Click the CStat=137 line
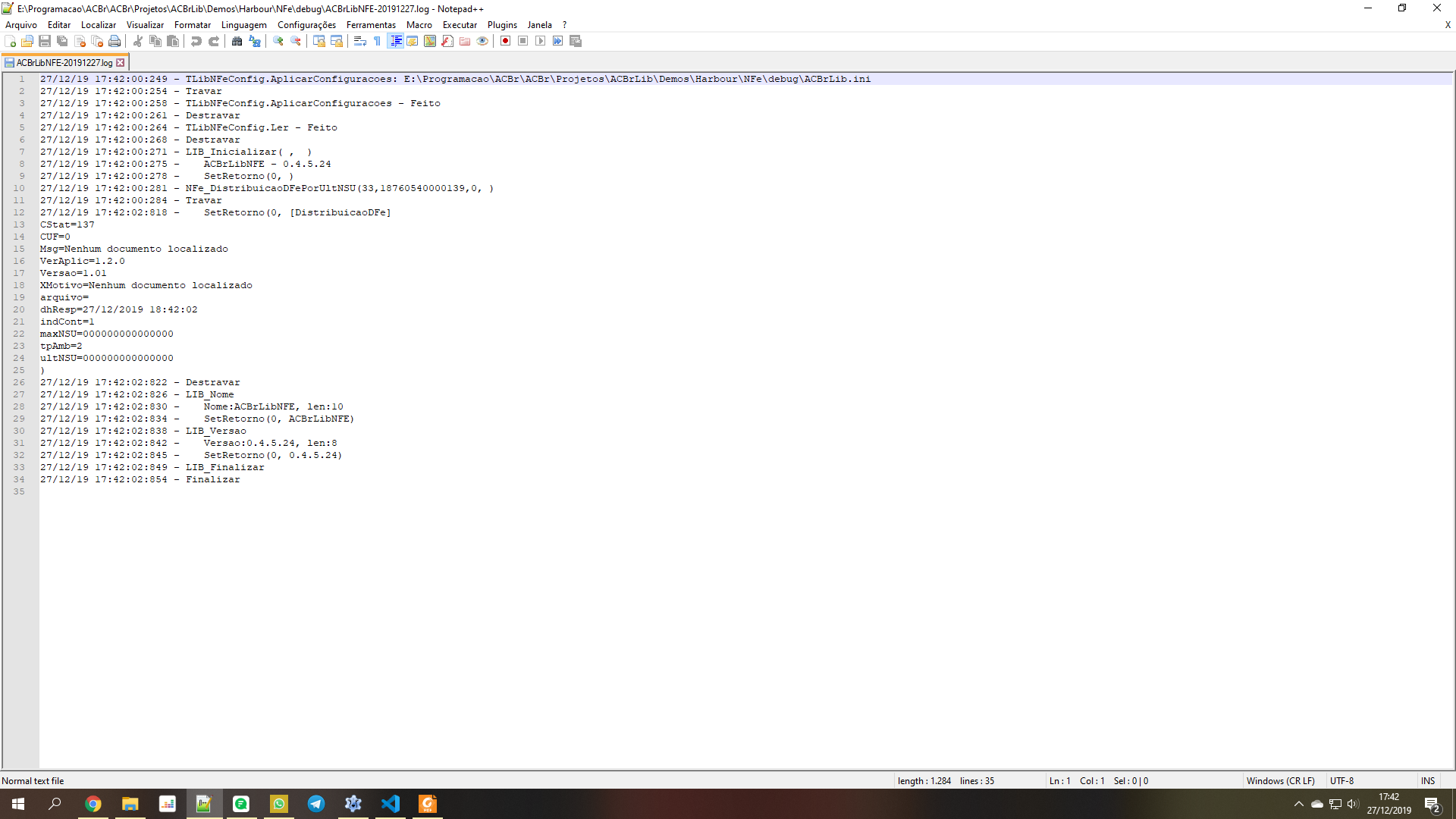Viewport: 1456px width, 819px height. click(x=67, y=224)
